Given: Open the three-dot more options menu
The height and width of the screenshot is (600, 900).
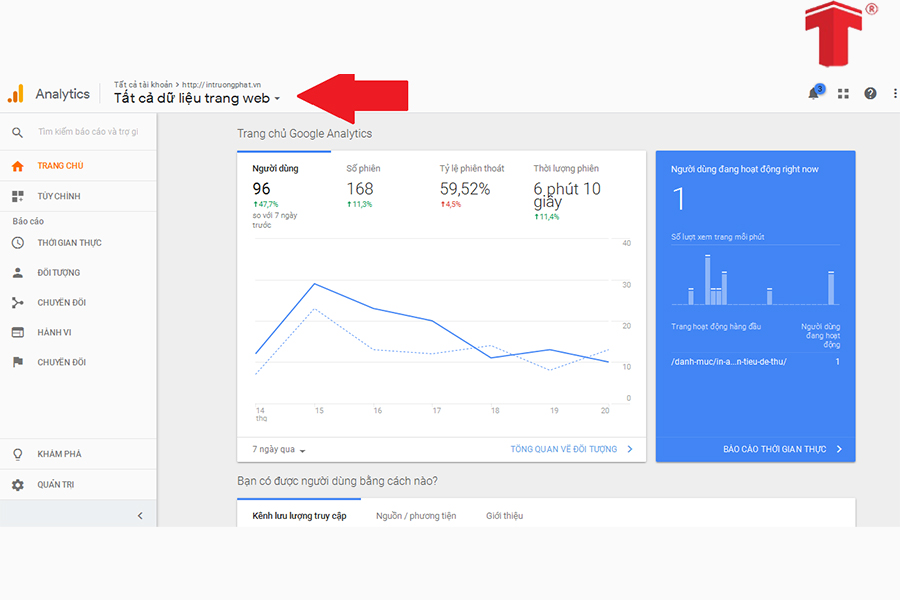Looking at the screenshot, I should tap(894, 94).
